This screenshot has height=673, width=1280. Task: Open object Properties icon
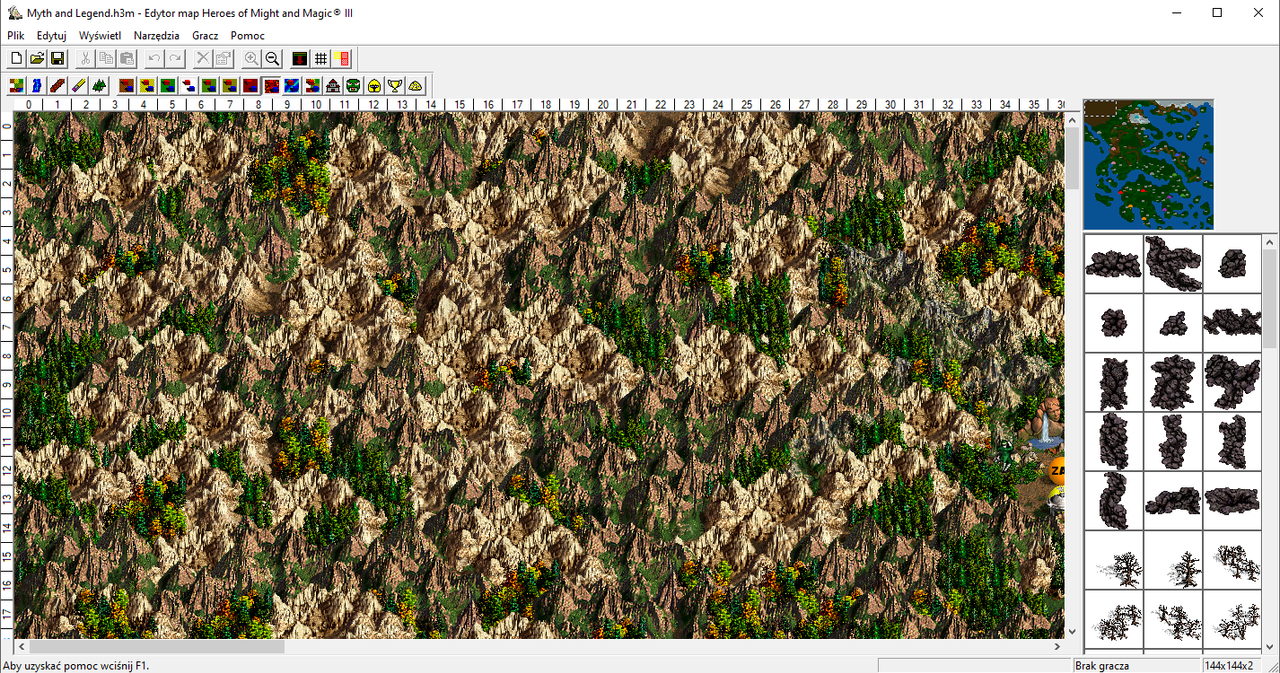pyautogui.click(x=224, y=59)
